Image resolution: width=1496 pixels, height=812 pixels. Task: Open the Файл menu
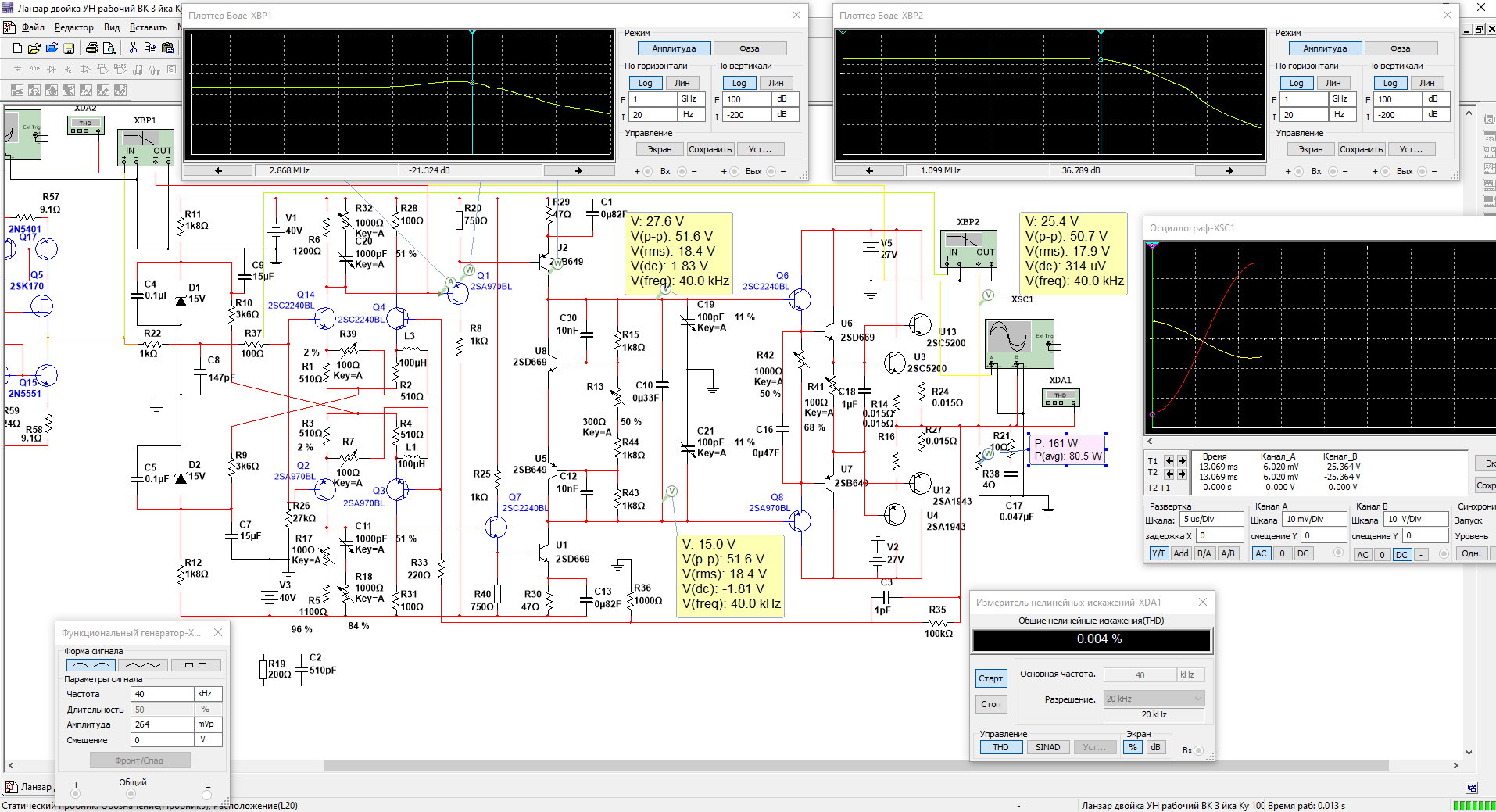pos(33,27)
